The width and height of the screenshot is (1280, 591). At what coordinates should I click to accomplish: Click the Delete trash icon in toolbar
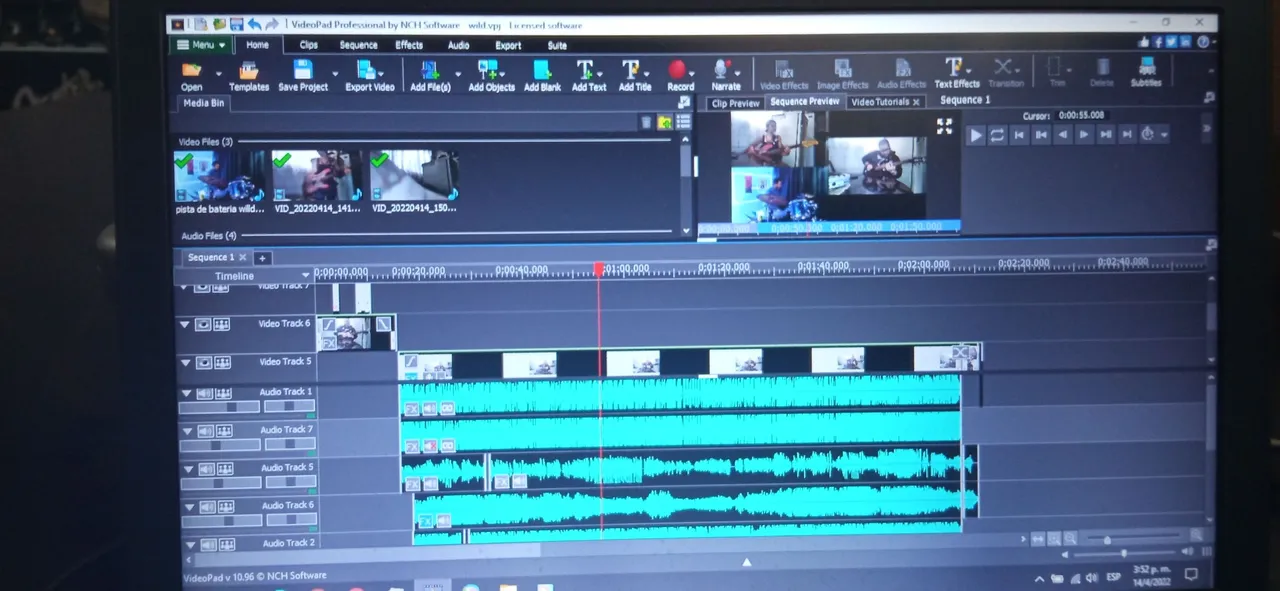point(1101,73)
